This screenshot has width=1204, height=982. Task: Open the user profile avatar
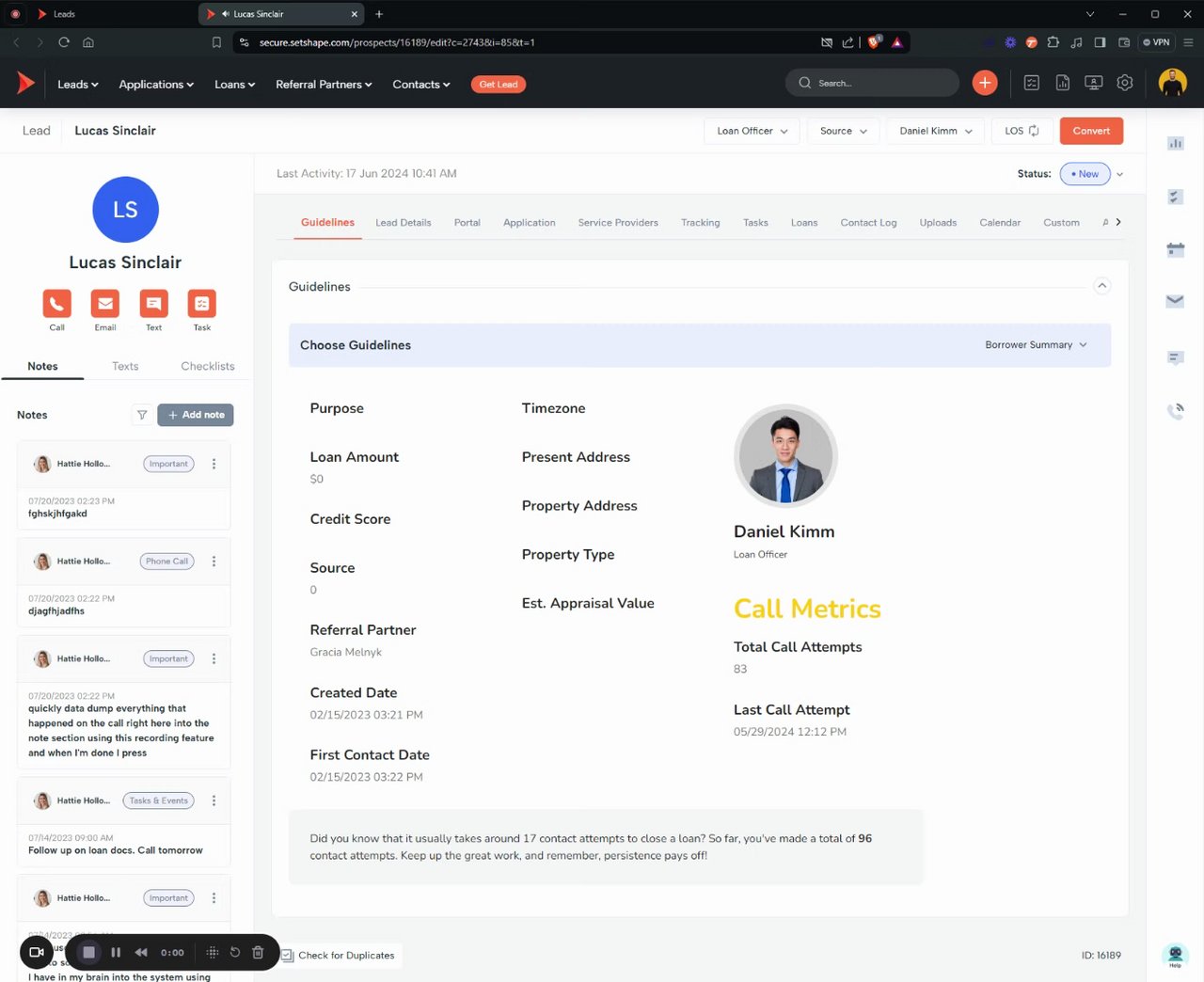pyautogui.click(x=1172, y=83)
